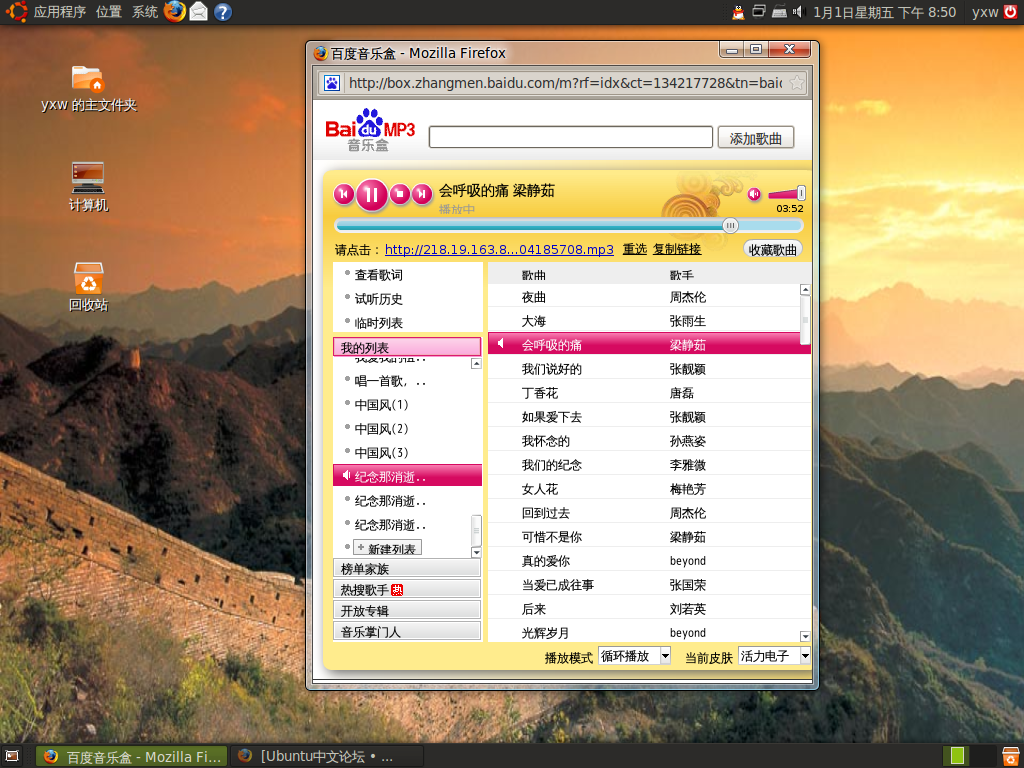Play the song 我怀念的
This screenshot has height=768, width=1024.
click(649, 441)
